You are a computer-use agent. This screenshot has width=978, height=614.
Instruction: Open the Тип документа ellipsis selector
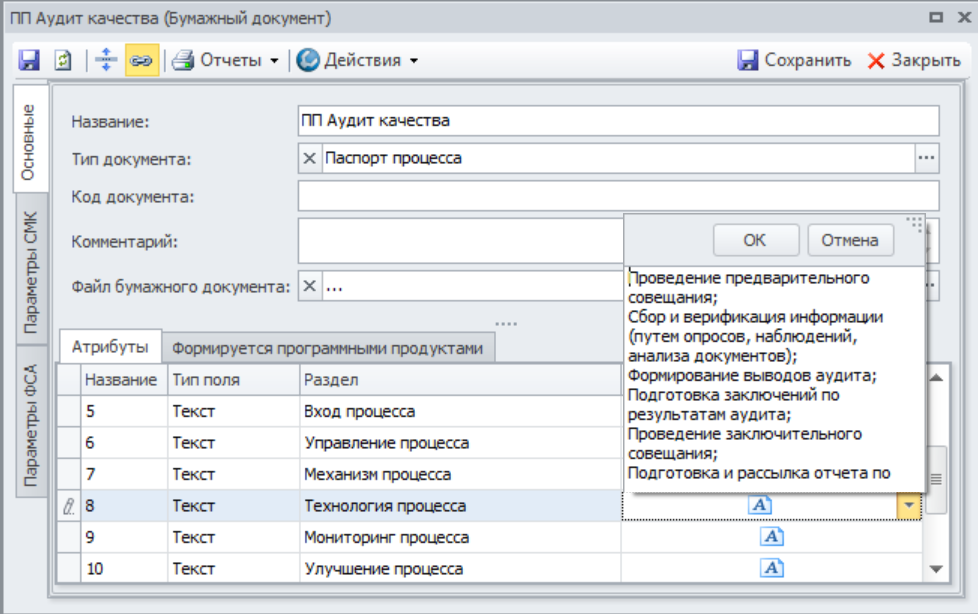pos(927,158)
